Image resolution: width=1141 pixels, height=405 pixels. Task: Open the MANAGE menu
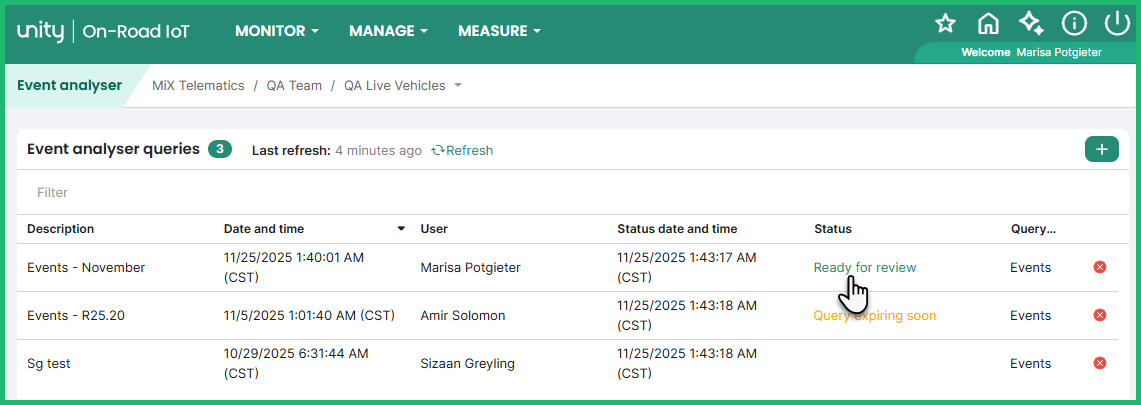pyautogui.click(x=388, y=31)
